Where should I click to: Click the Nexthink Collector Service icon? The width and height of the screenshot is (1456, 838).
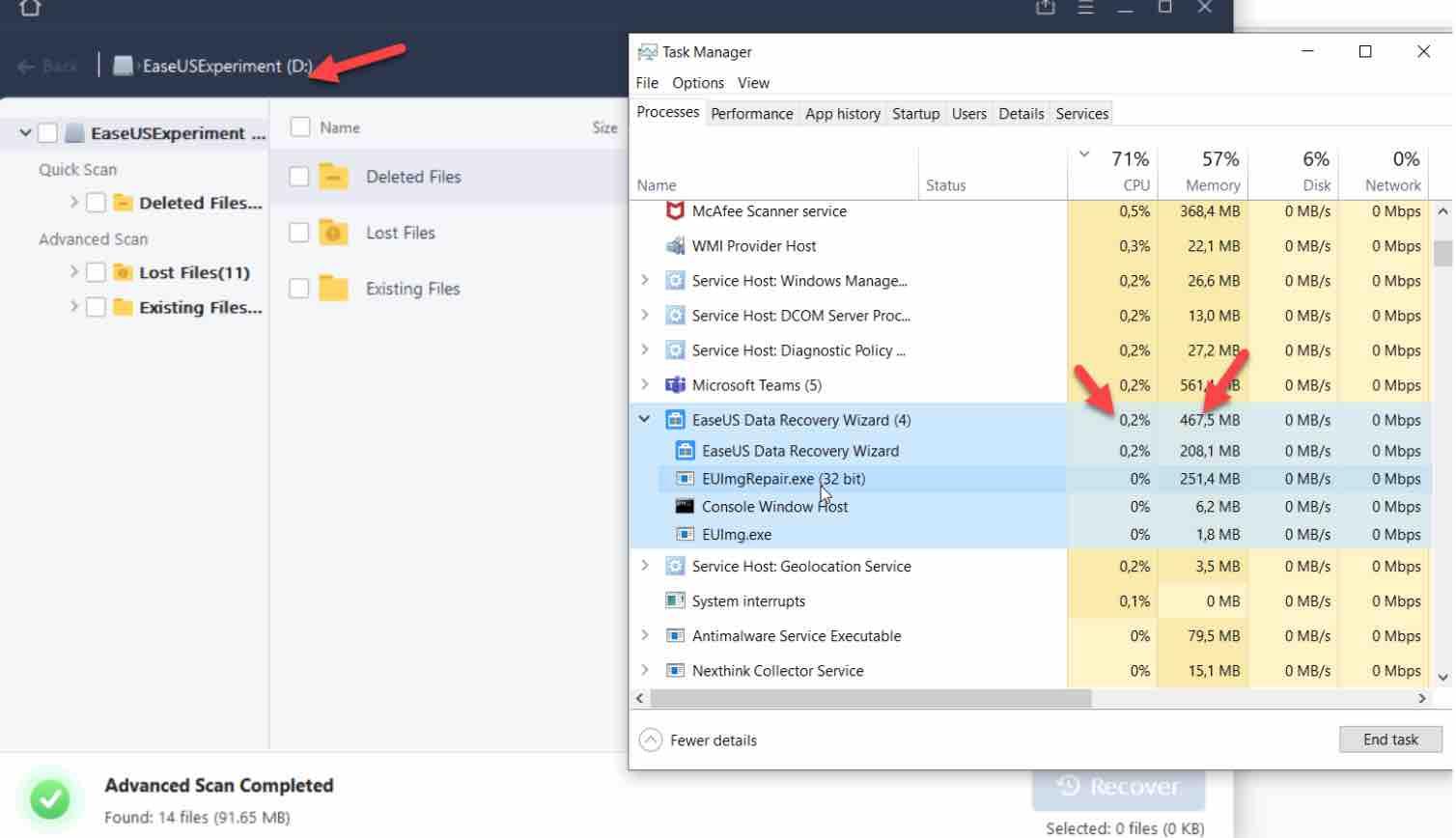675,670
